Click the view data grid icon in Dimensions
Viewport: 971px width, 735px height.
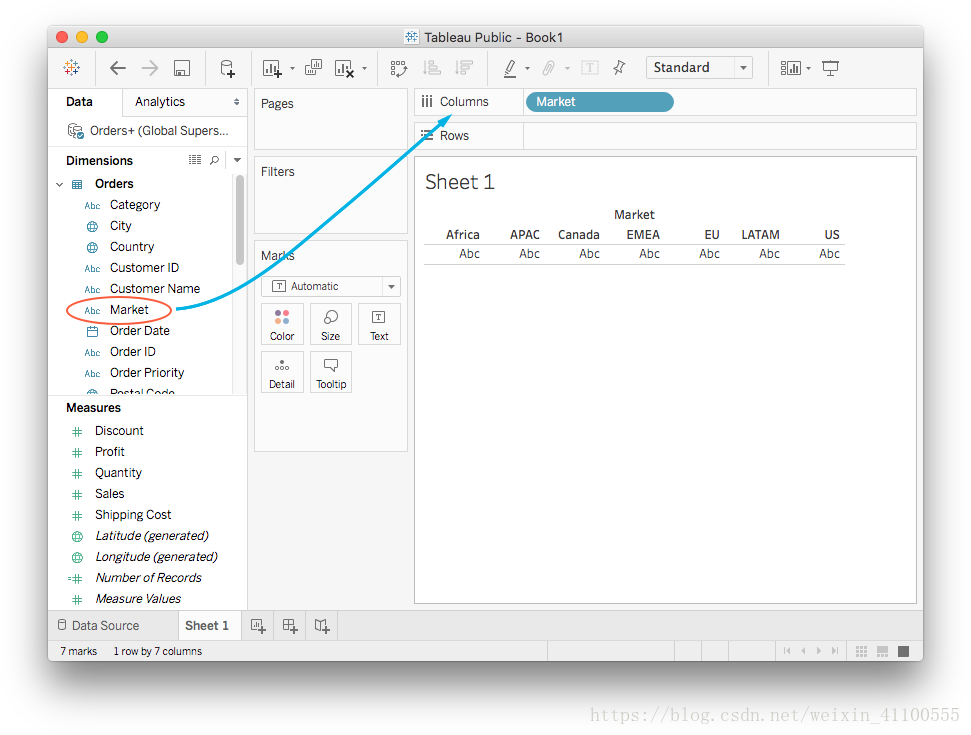pos(195,160)
